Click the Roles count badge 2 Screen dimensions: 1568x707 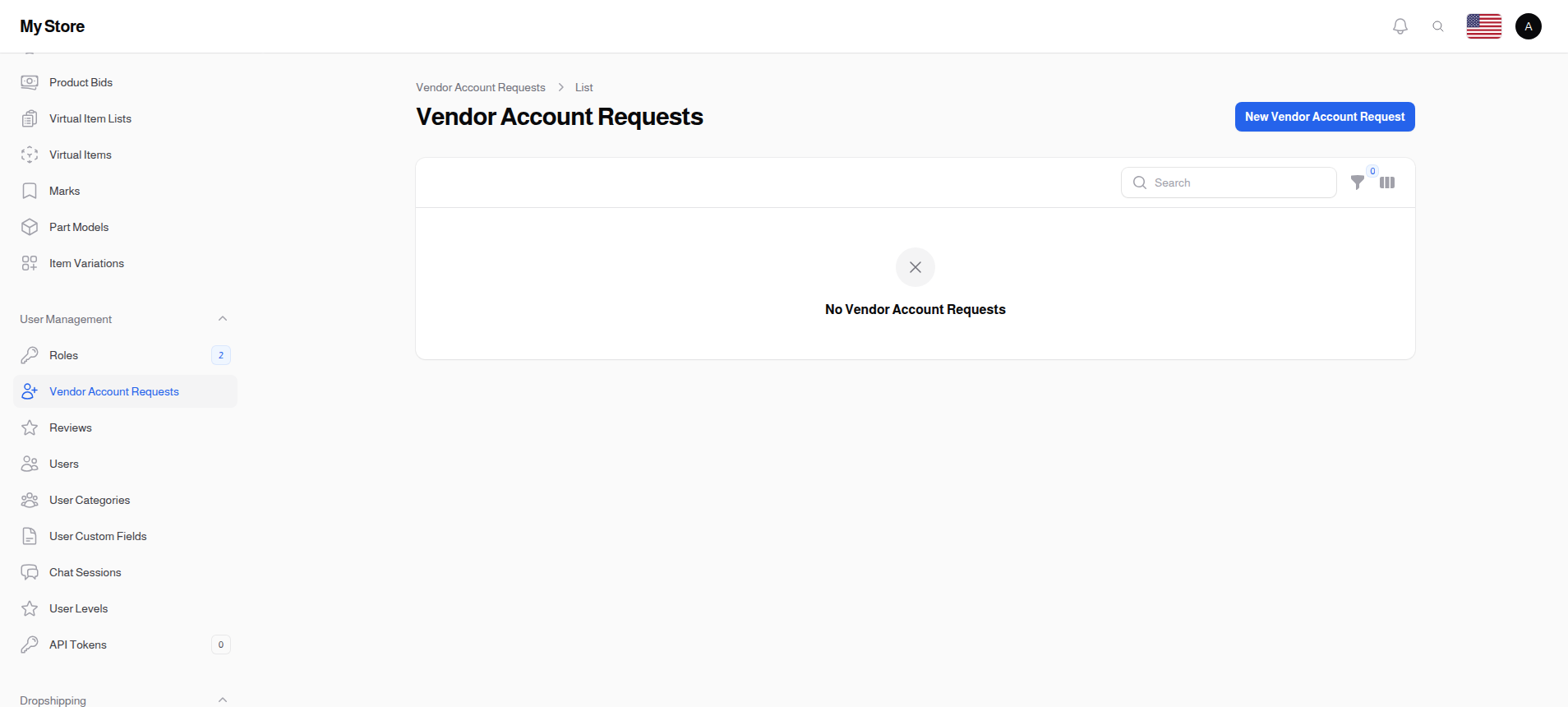coord(221,355)
